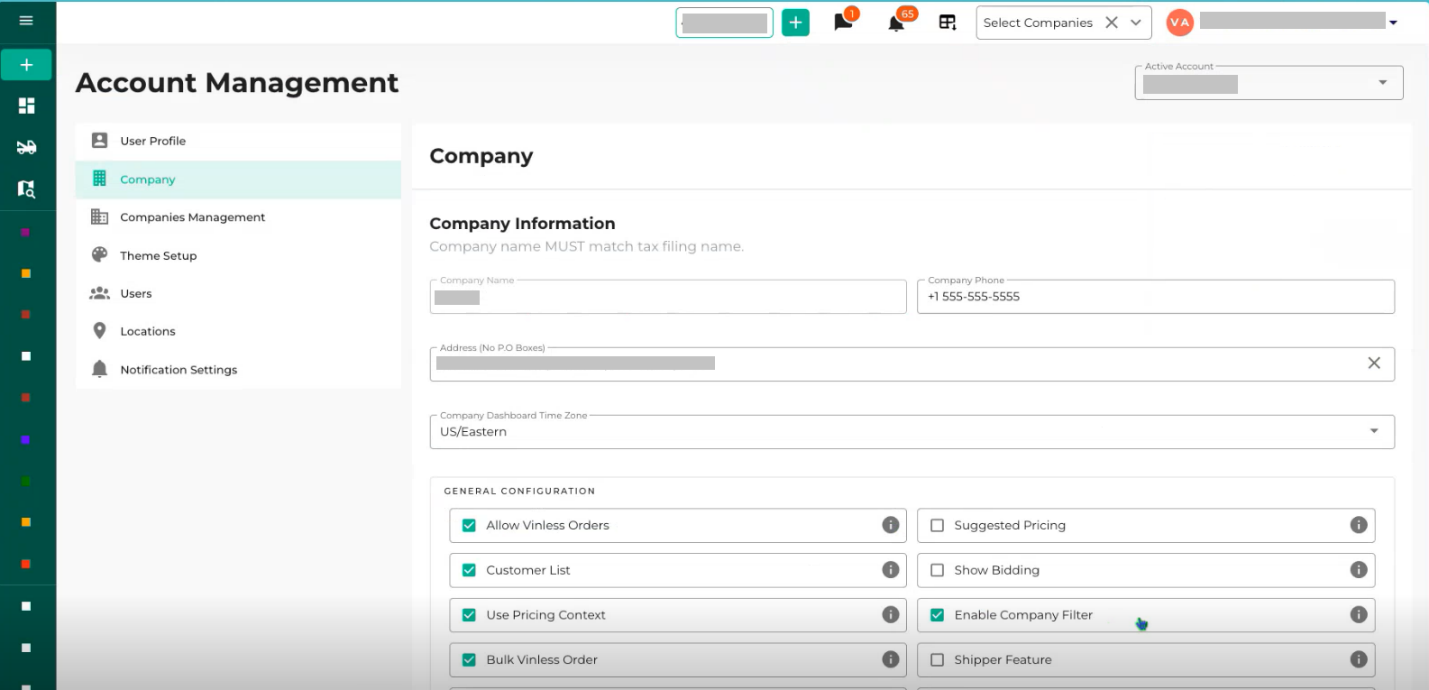Image resolution: width=1429 pixels, height=690 pixels.
Task: Click the bell icon beside Notification Settings
Action: [99, 369]
